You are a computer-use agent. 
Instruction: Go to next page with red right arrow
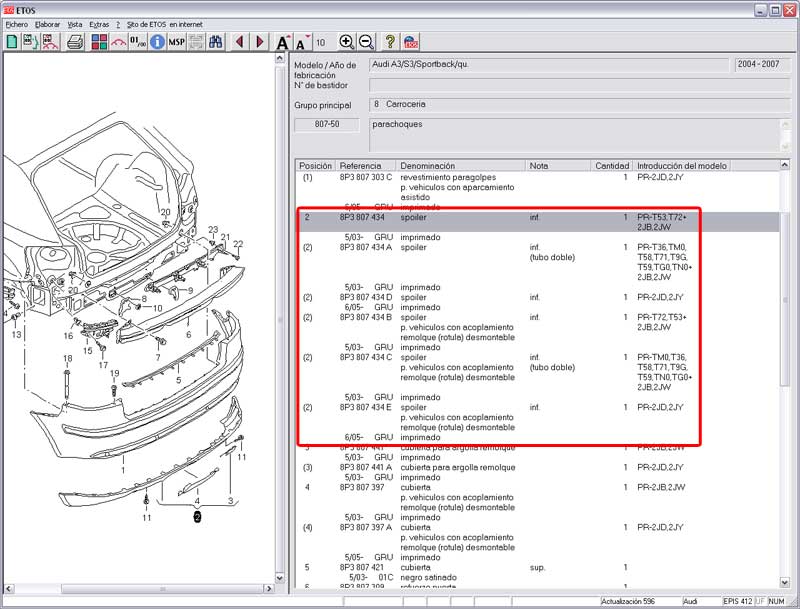[x=259, y=42]
